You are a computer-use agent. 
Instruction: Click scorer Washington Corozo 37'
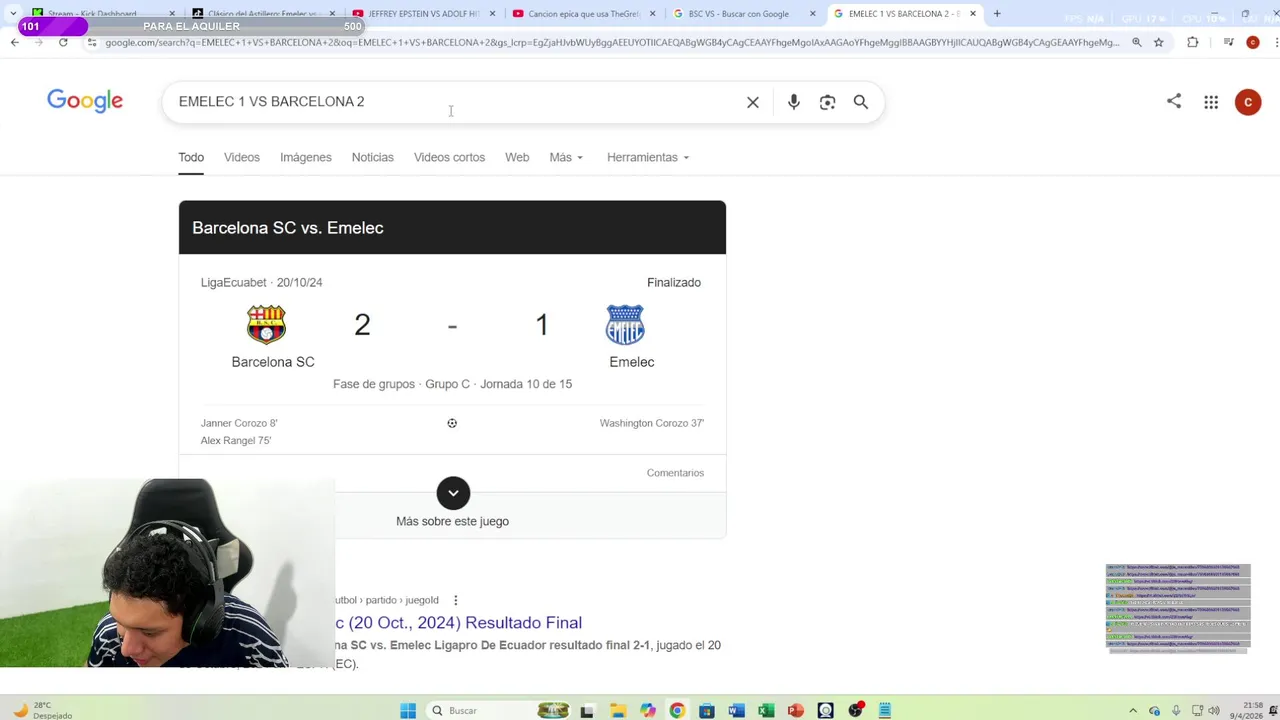tap(652, 423)
